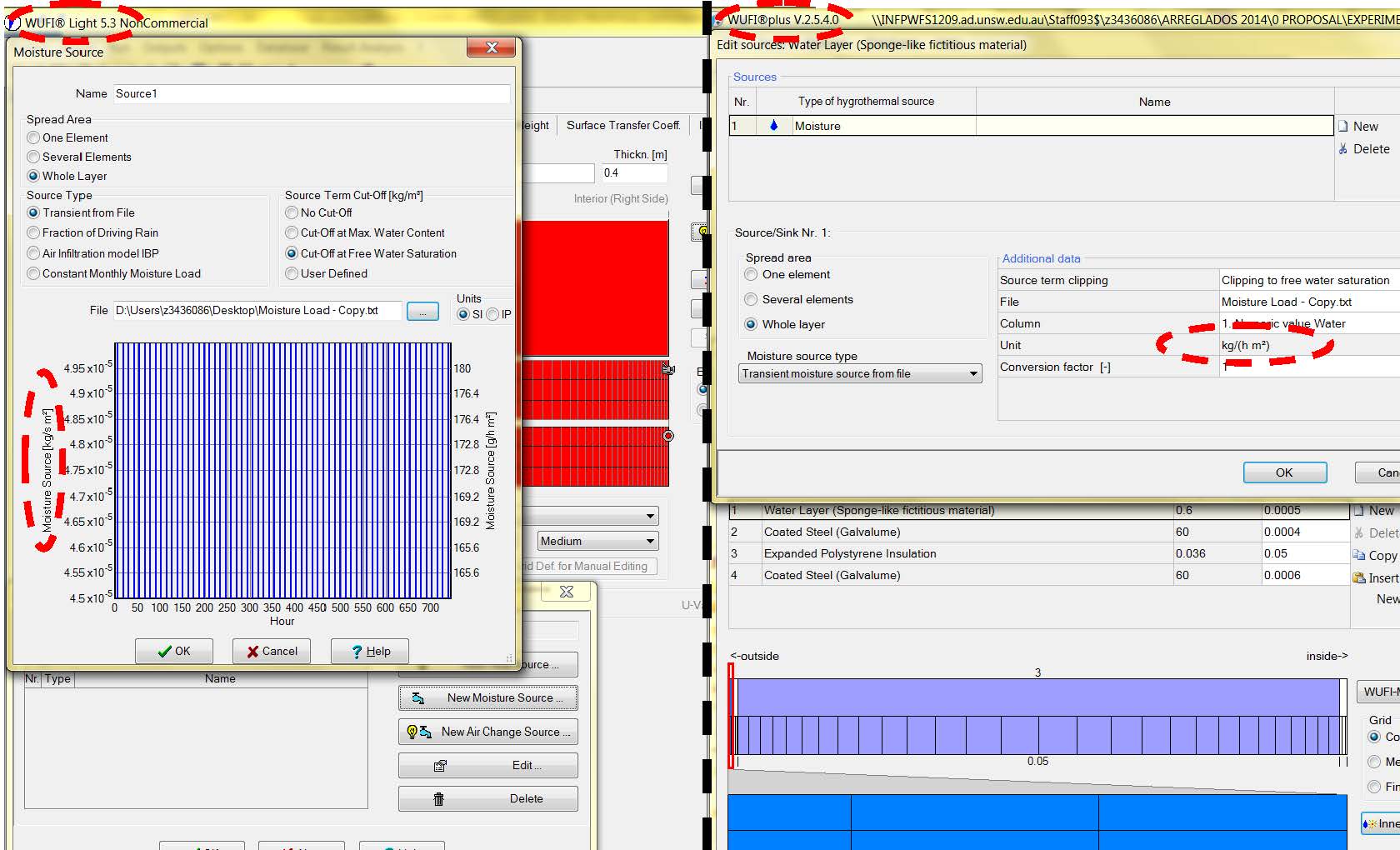The width and height of the screenshot is (1400, 850).
Task: Choose Fraction of Driving Rain source type
Action: point(34,233)
